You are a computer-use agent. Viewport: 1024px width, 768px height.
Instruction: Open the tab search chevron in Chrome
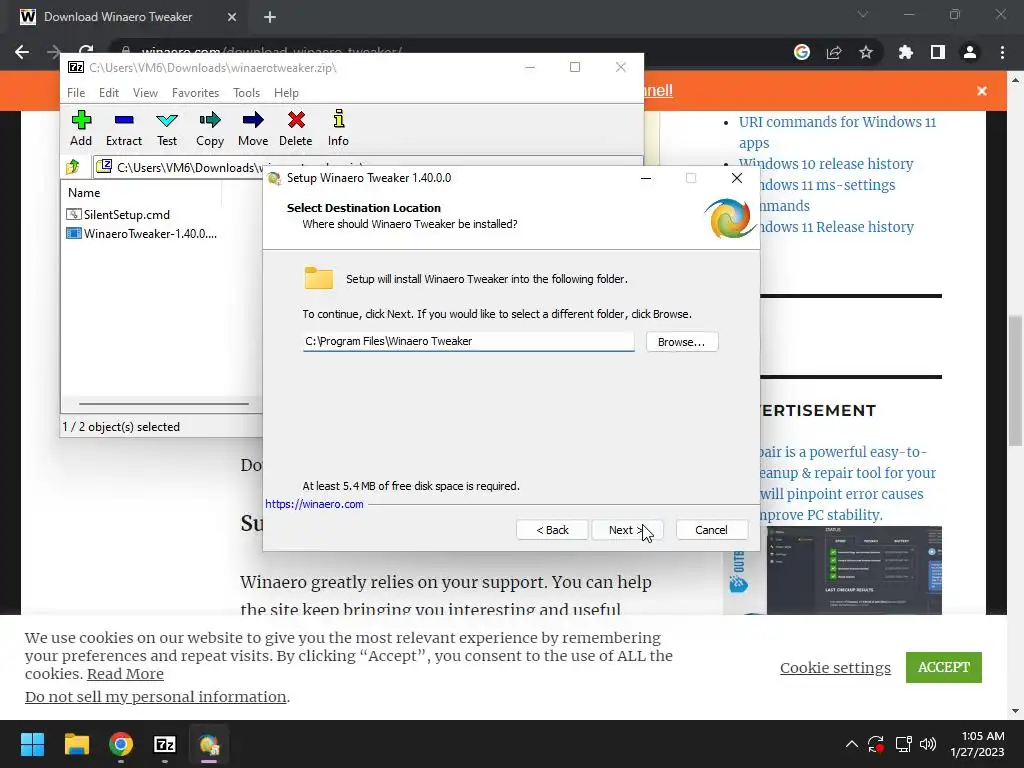[x=863, y=14]
